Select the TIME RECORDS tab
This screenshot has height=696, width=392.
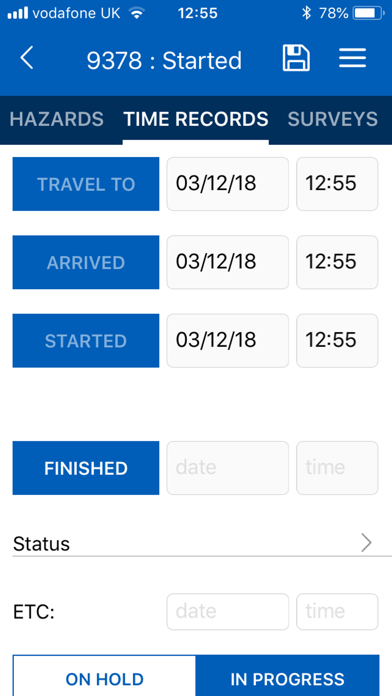[196, 119]
